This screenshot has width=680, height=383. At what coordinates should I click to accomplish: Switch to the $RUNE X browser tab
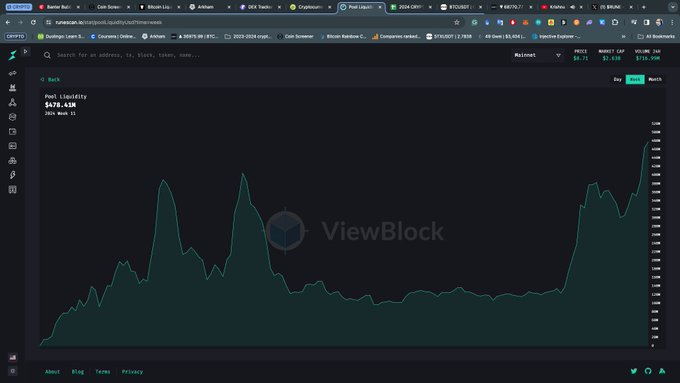point(612,7)
